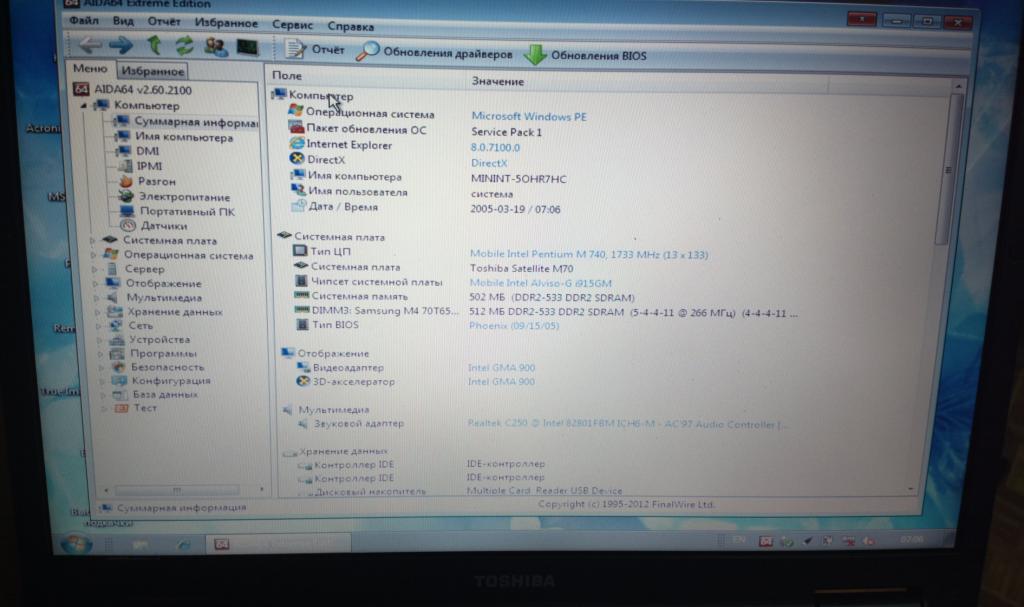Open the Отчёт menu
The height and width of the screenshot is (607, 1024).
[164, 22]
